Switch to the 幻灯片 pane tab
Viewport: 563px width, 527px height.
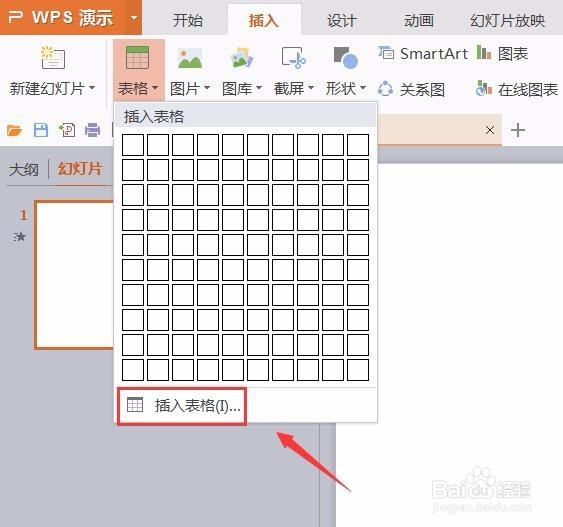coord(80,168)
